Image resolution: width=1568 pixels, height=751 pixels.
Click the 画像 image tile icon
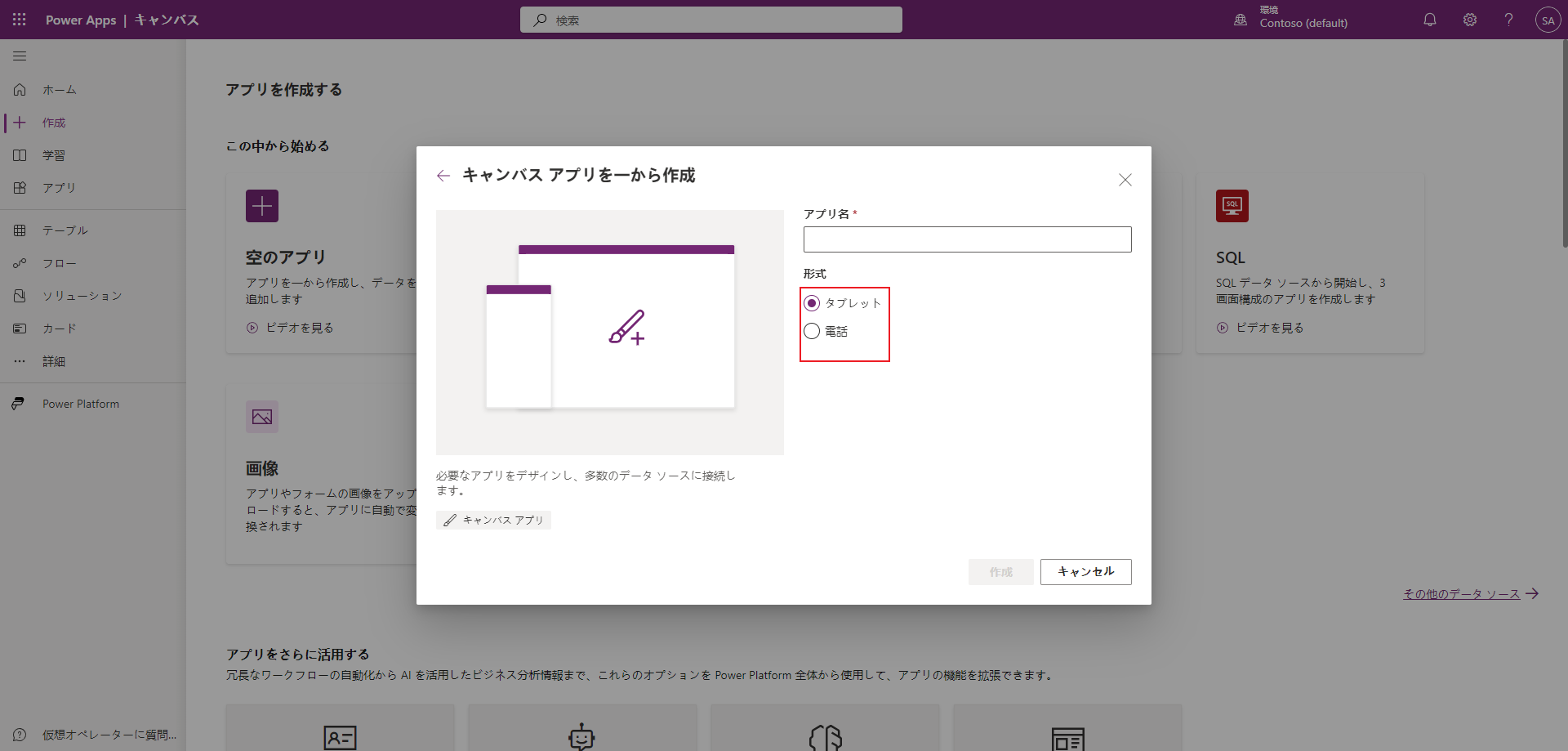click(x=262, y=417)
